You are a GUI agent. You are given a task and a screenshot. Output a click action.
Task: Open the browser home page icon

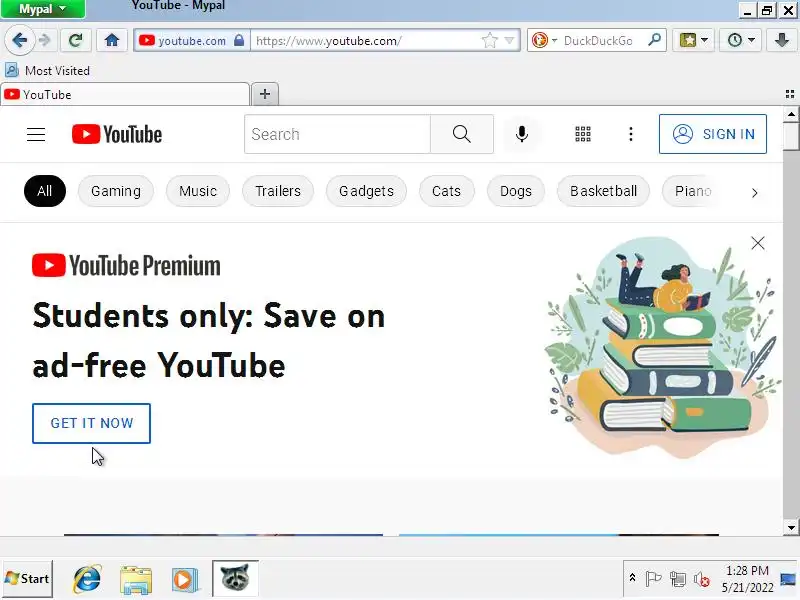[x=112, y=40]
